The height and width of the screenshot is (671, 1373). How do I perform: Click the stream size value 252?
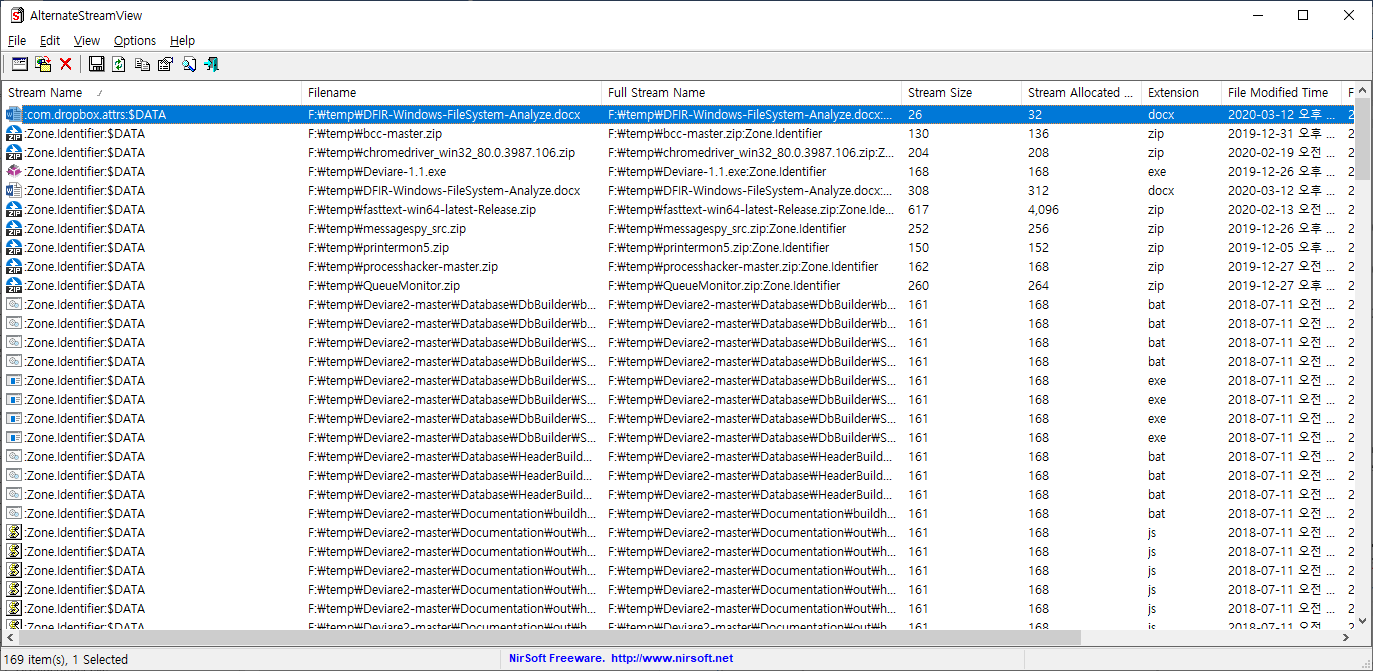[x=918, y=228]
